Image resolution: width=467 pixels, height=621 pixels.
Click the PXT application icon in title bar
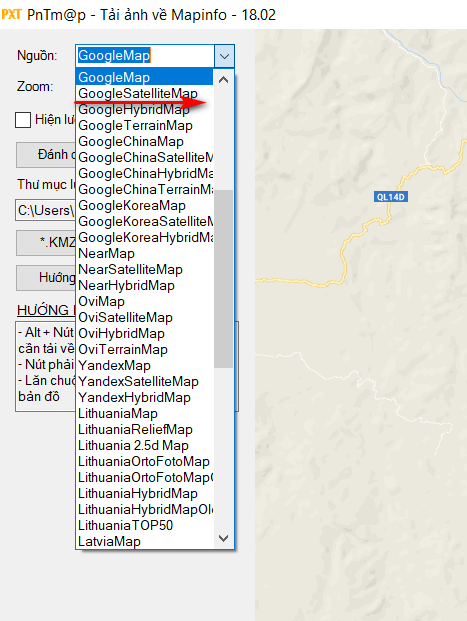(11, 15)
